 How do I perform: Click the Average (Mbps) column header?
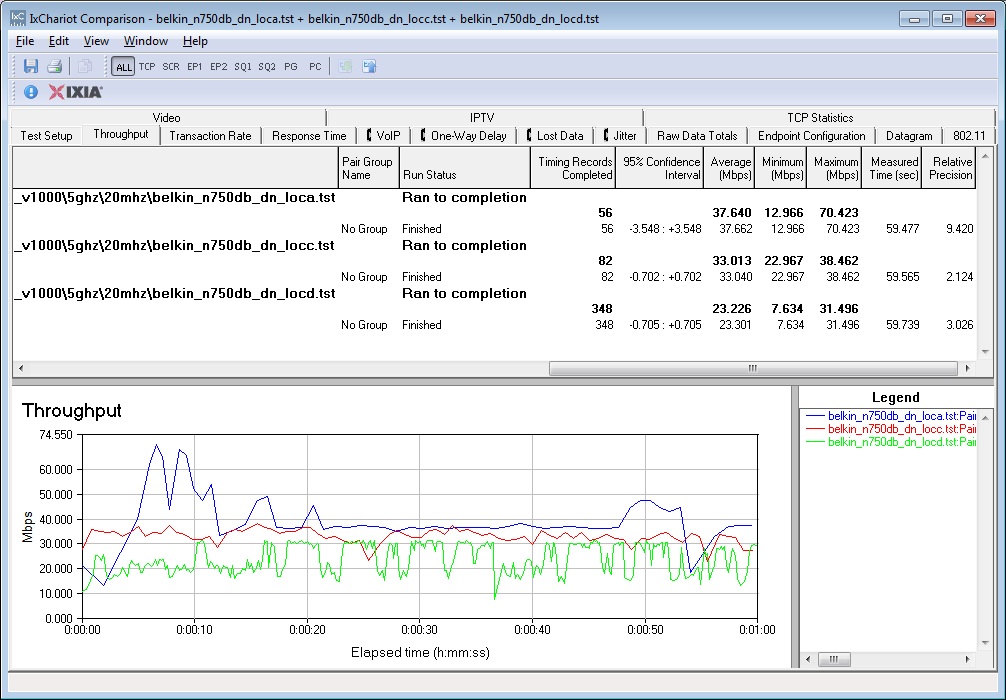[729, 168]
